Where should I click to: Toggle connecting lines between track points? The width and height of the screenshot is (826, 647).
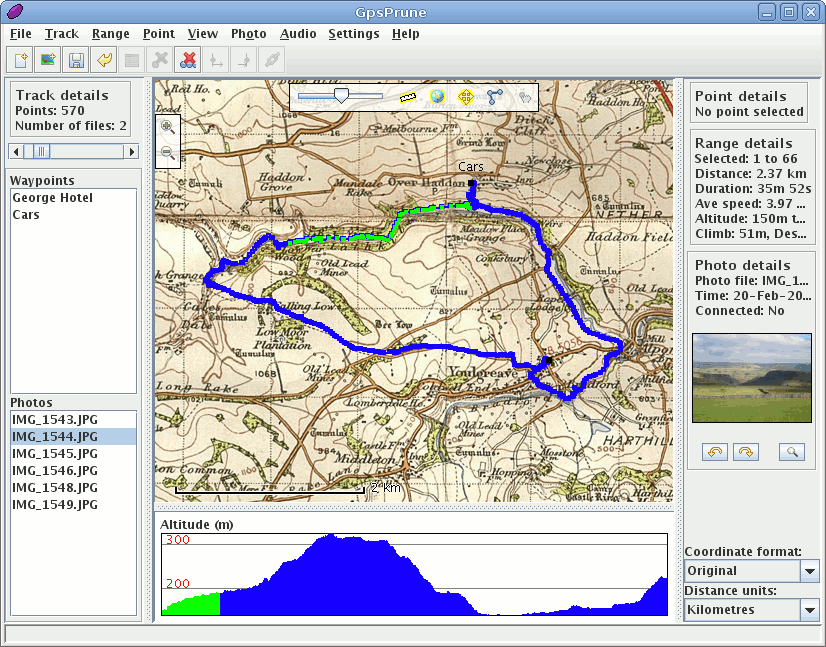tap(495, 97)
